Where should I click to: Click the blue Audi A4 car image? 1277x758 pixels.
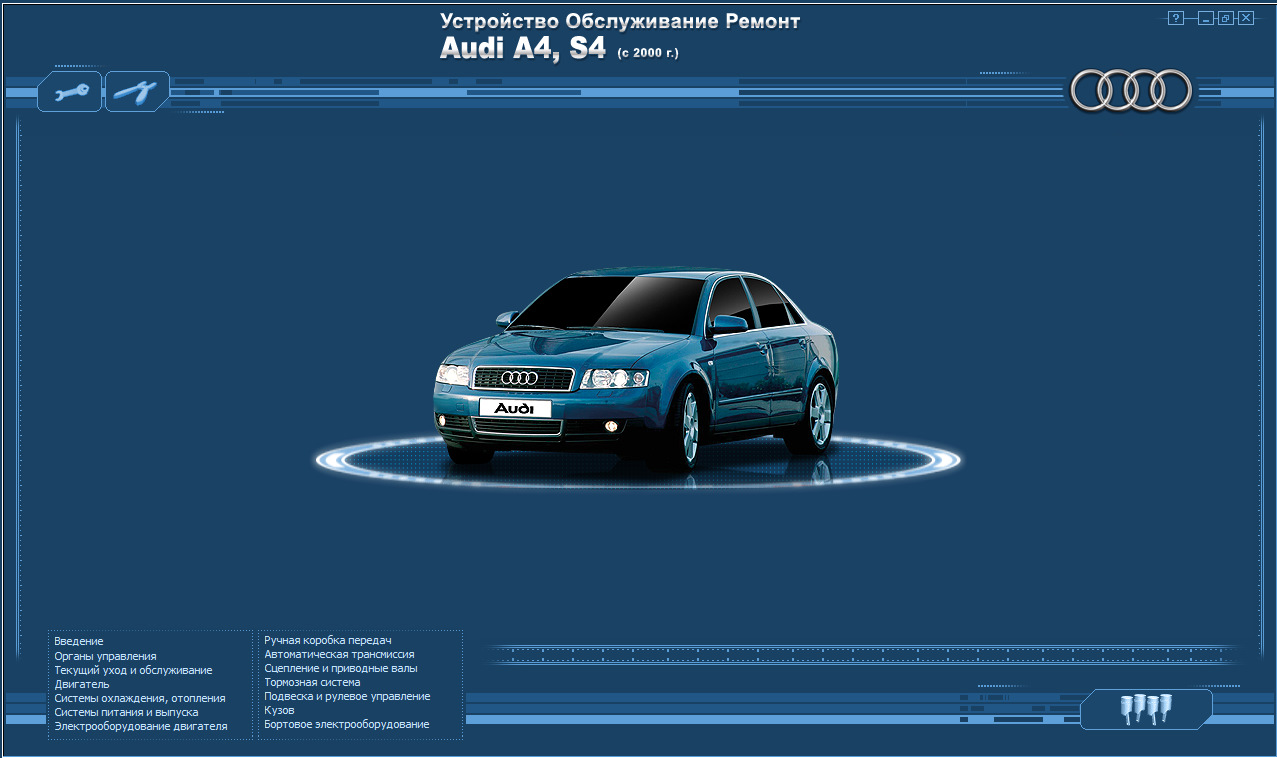636,368
